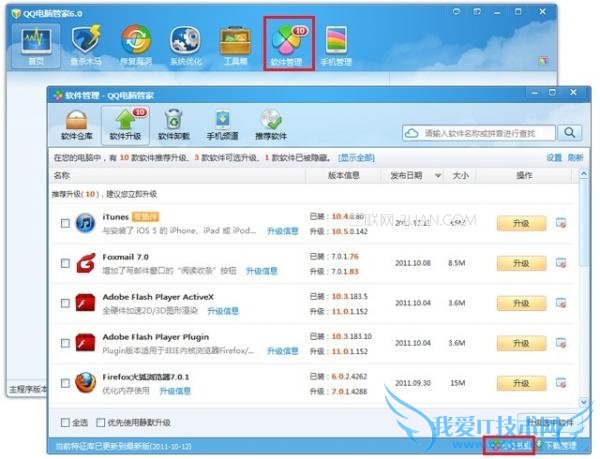Image resolution: width=600 pixels, height=459 pixels.
Task: Click the feedback icon in main title bar
Action: click(x=456, y=11)
